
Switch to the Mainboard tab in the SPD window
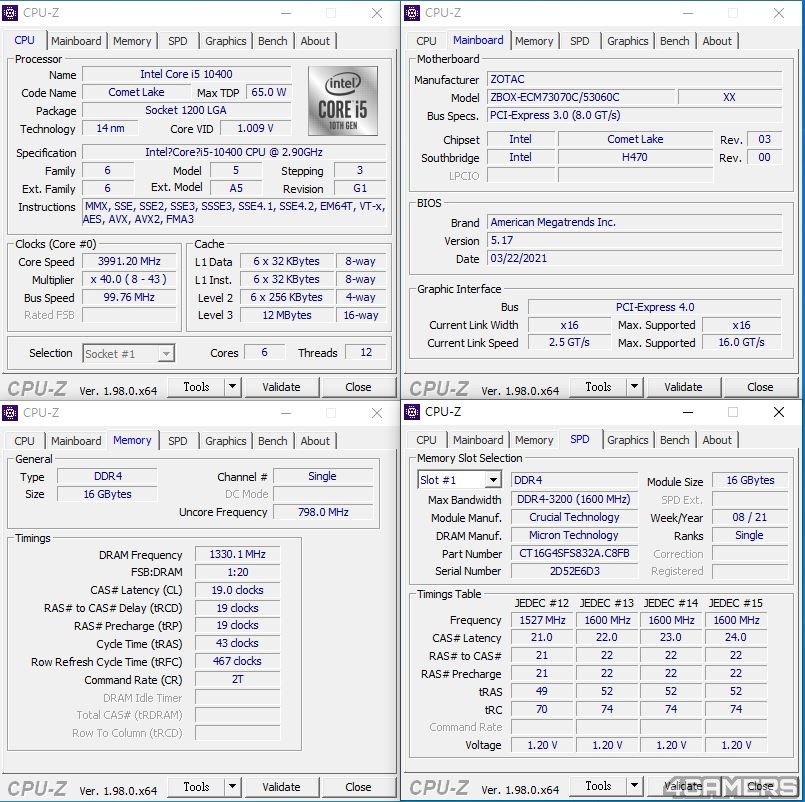click(478, 440)
